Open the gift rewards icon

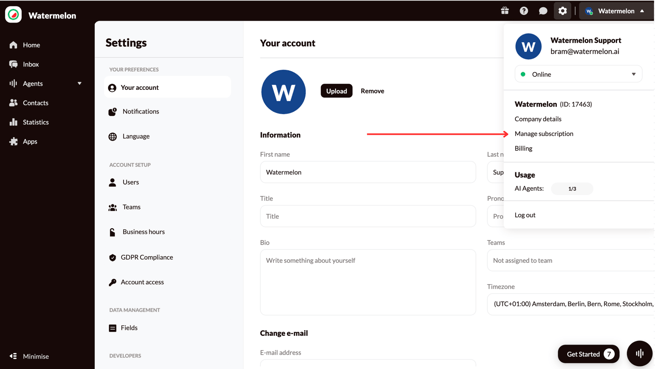tap(505, 11)
